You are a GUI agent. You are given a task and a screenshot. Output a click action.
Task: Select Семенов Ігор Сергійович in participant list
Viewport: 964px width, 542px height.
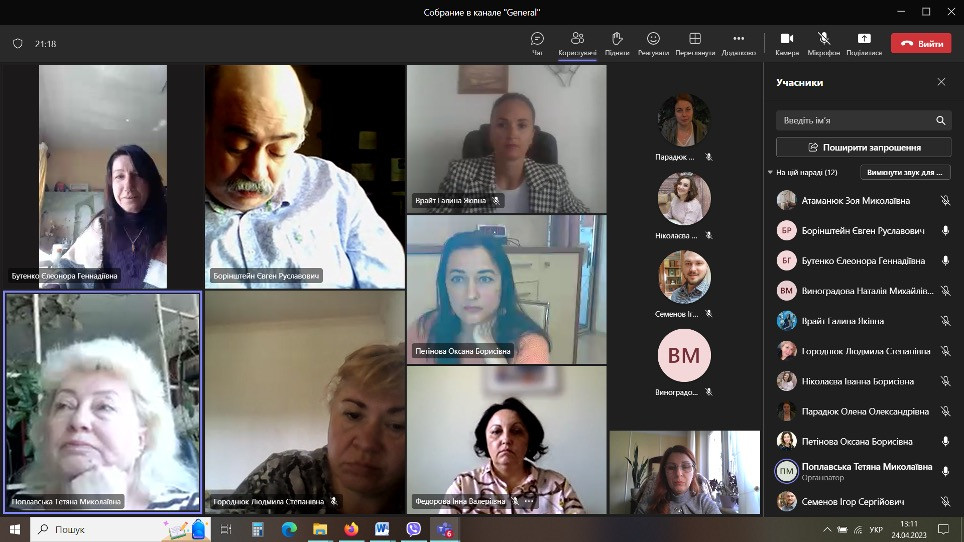point(863,501)
